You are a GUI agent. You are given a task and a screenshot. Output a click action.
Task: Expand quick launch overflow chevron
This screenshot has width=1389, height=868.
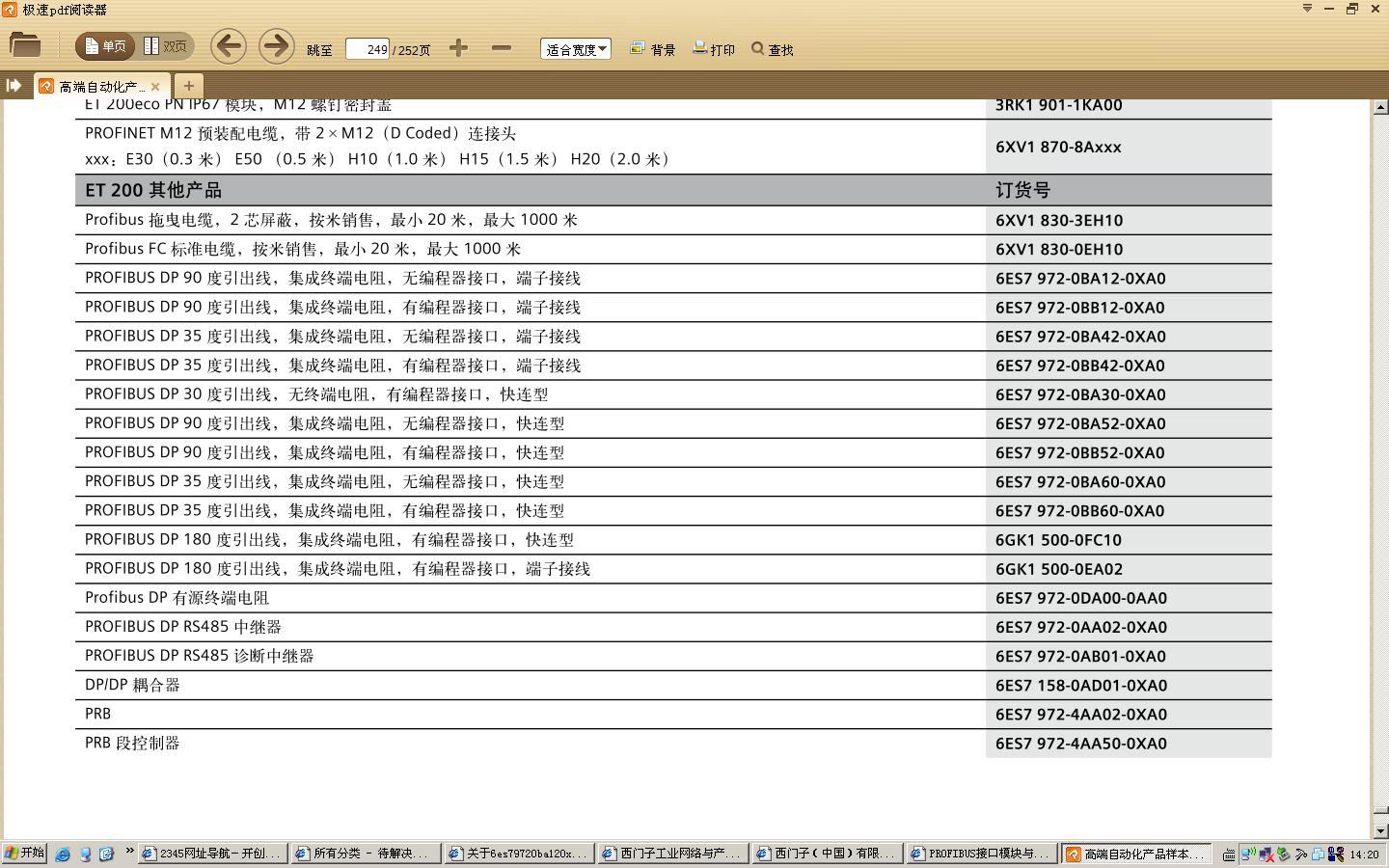129,851
